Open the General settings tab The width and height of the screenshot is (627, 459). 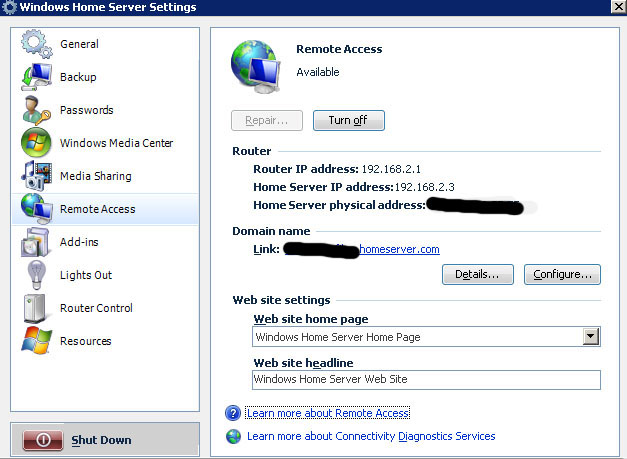tap(79, 44)
